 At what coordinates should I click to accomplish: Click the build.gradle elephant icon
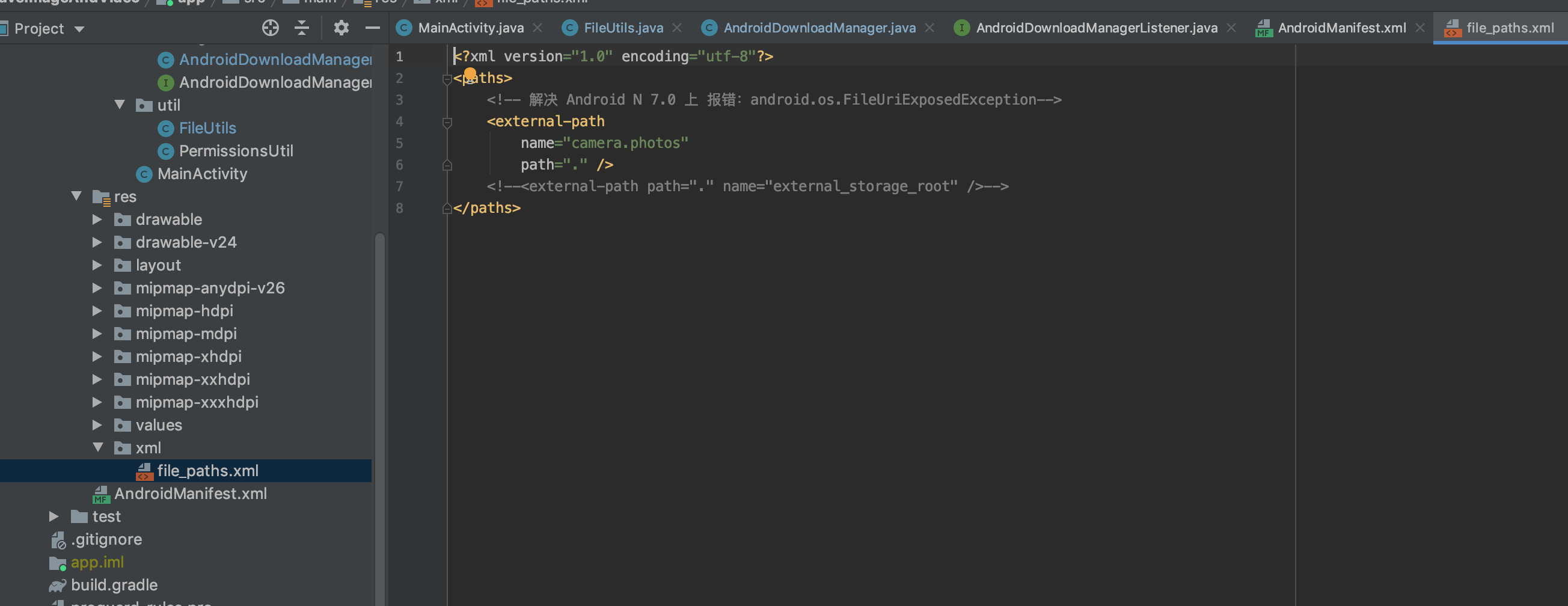tap(58, 586)
